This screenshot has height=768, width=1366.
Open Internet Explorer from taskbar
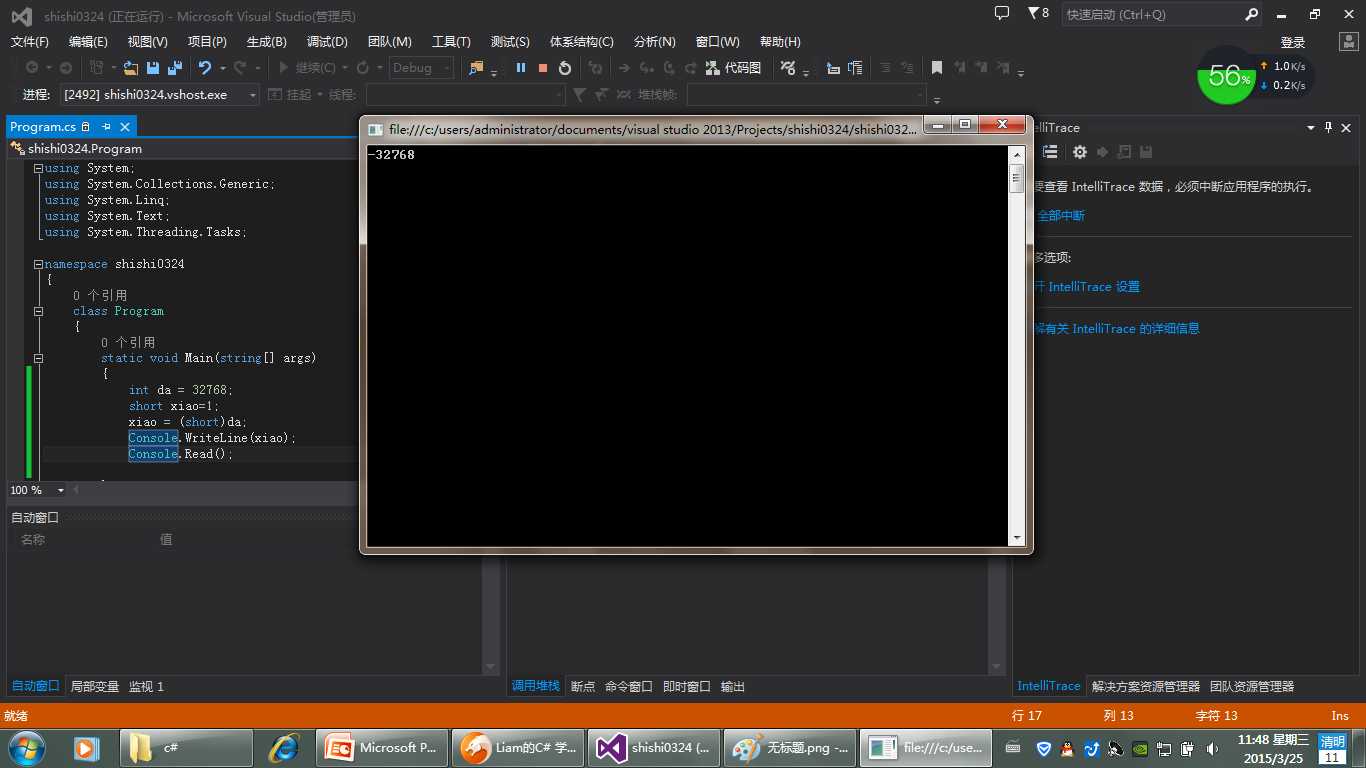284,748
